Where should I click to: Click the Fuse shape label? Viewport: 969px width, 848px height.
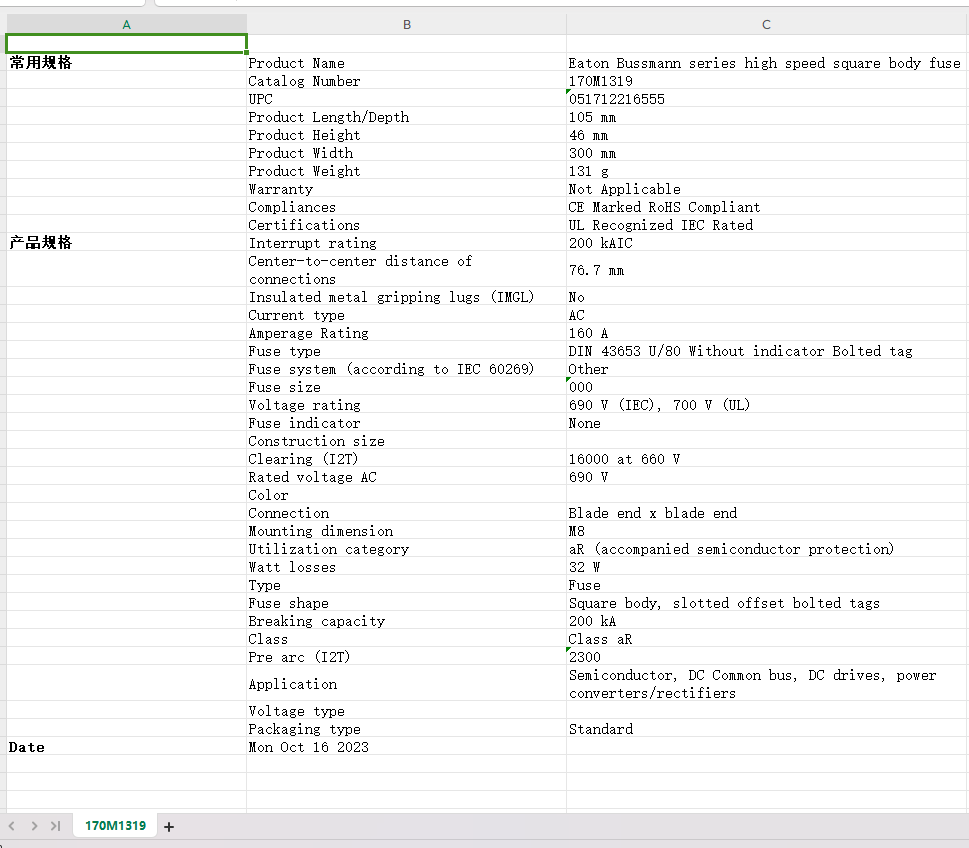(407, 603)
